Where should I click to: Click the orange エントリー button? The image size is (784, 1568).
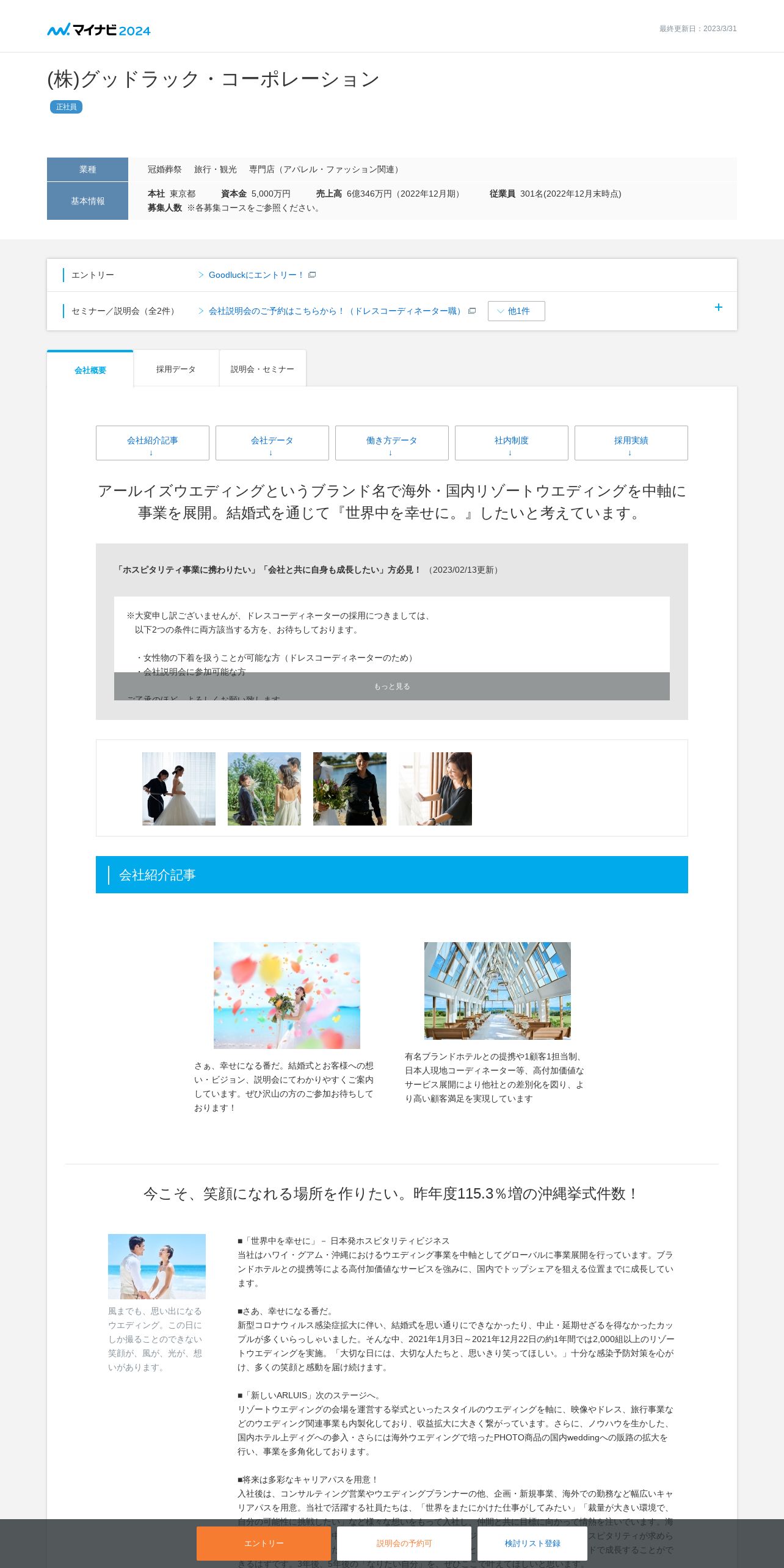pos(264,1544)
